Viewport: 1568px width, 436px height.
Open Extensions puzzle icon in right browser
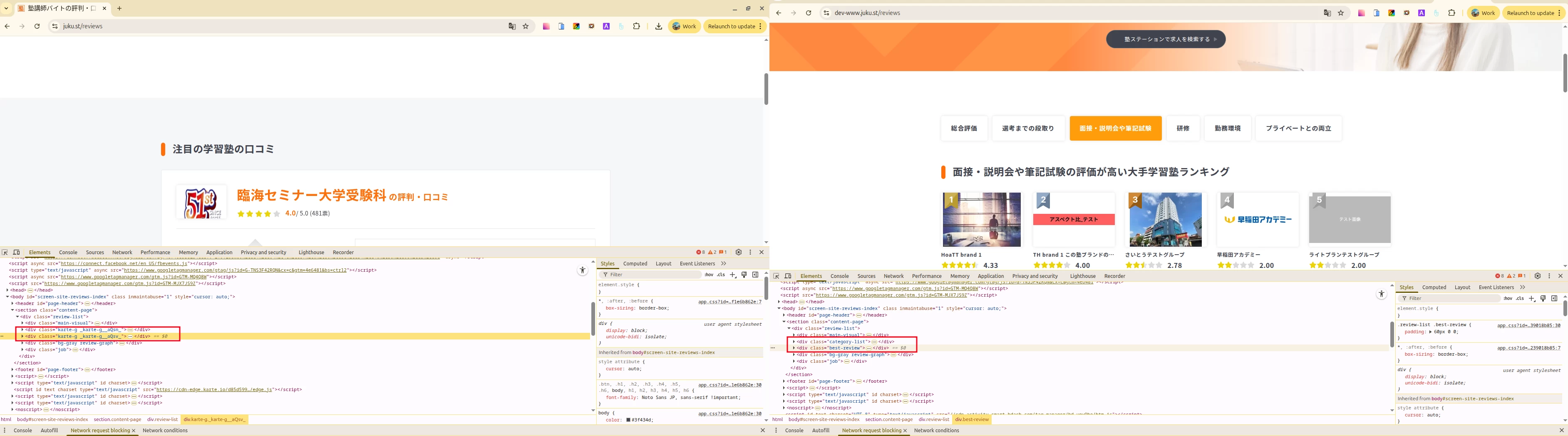(x=1452, y=13)
